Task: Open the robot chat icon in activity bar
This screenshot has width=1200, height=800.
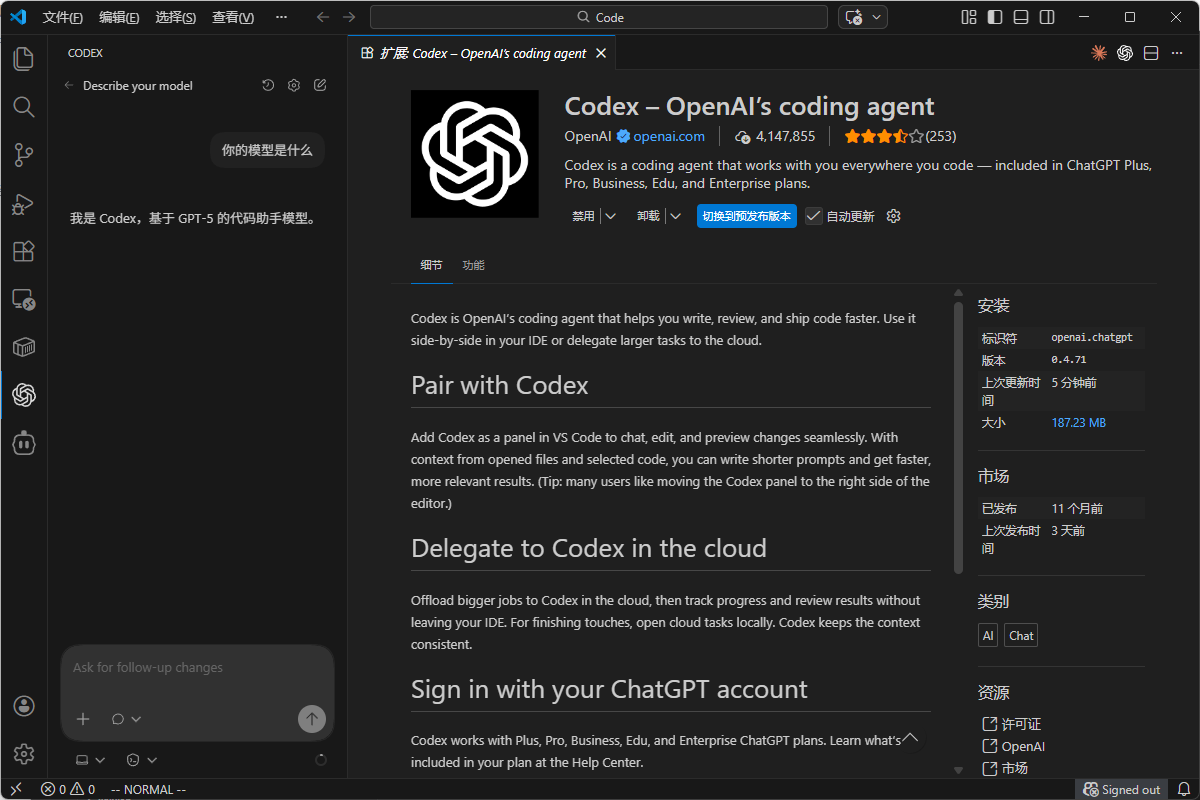Action: (24, 443)
